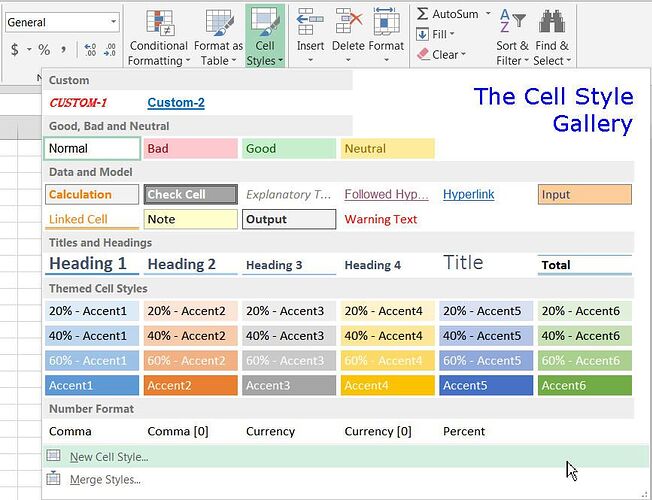The height and width of the screenshot is (500, 652).
Task: Choose Merge Styles menu entry
Action: tap(105, 480)
